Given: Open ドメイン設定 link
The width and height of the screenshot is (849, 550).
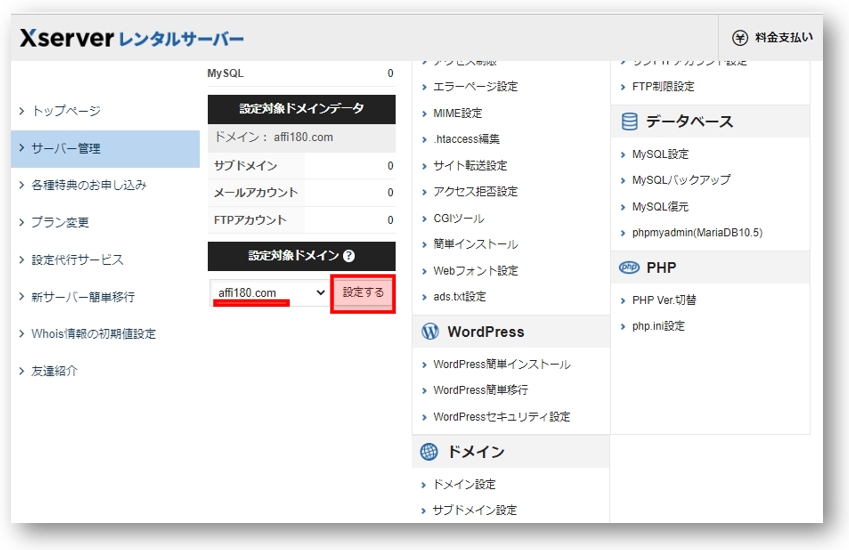Looking at the screenshot, I should click(x=465, y=484).
